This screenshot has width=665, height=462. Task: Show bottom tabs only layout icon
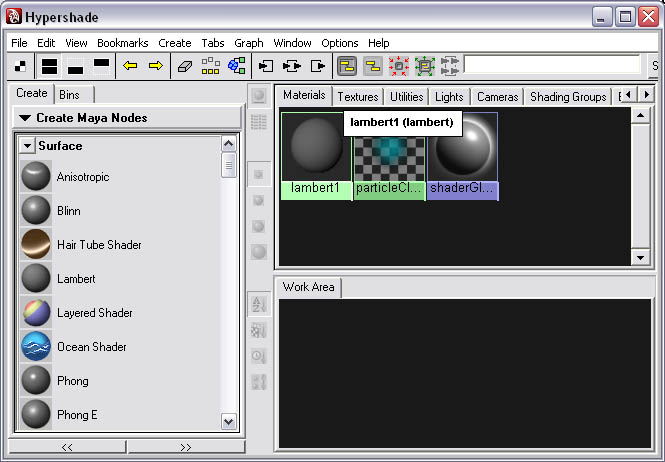(75, 66)
